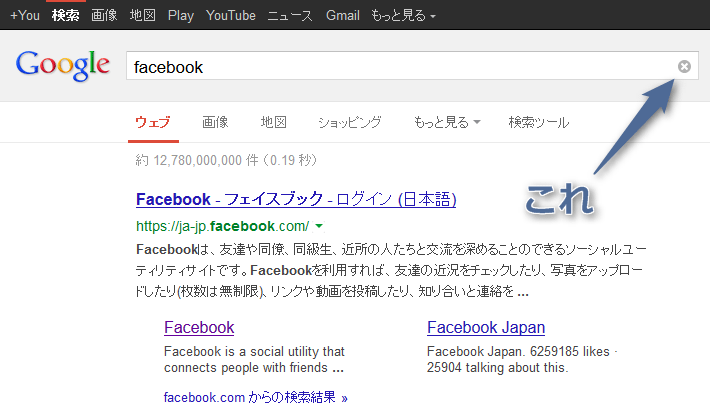Open Gmail from the top bar
Viewport: 710px width, 420px height.
(343, 16)
